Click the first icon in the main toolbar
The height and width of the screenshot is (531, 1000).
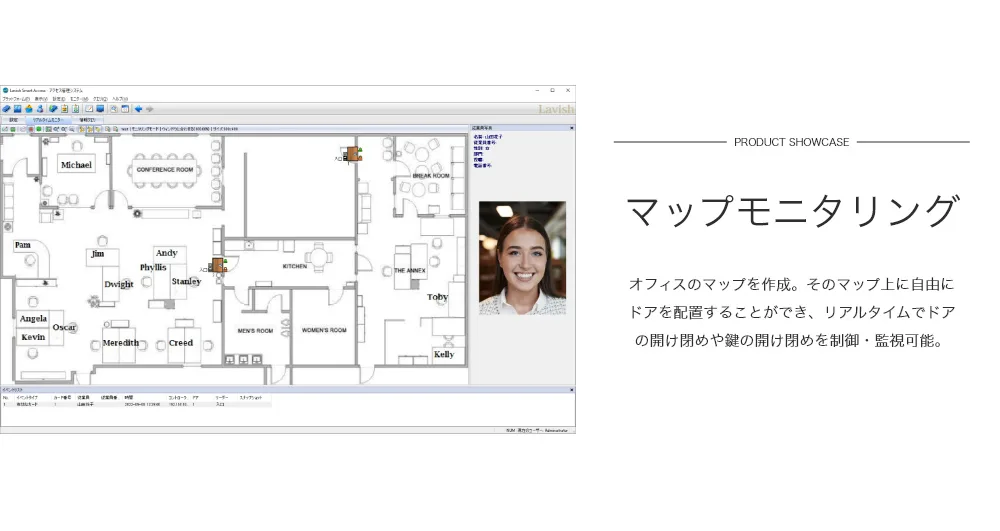[x=6, y=109]
